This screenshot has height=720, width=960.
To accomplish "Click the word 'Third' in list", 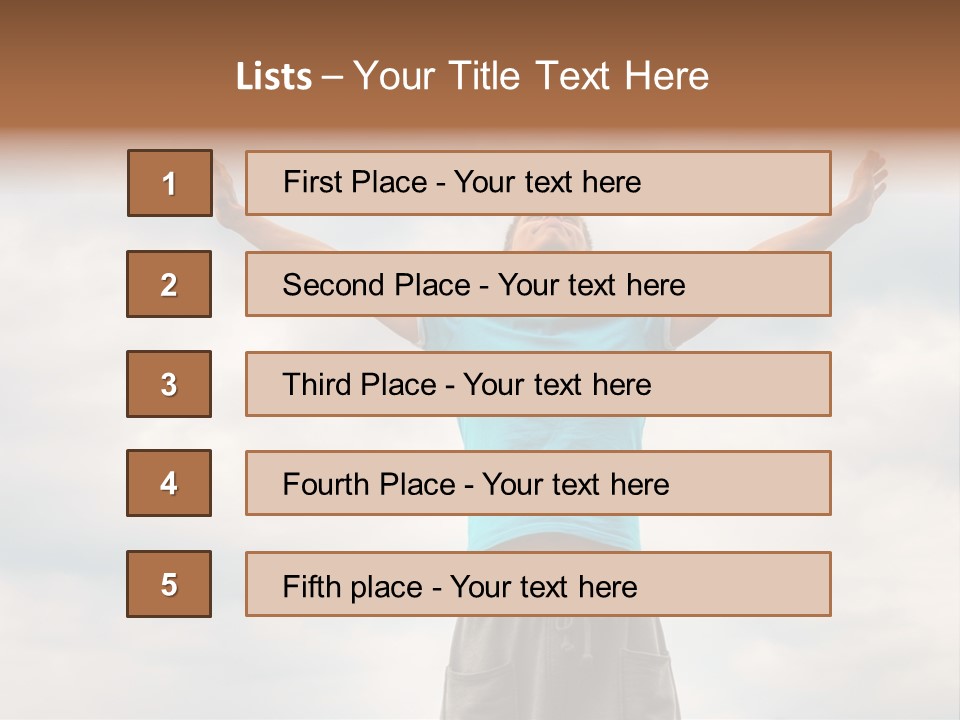I will coord(320,385).
